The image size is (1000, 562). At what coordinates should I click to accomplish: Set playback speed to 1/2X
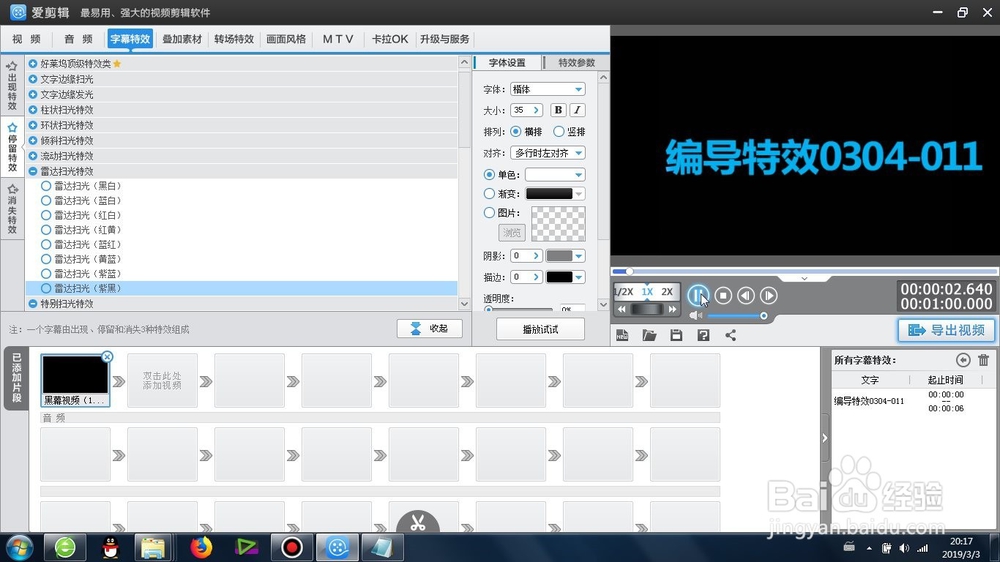[x=623, y=292]
